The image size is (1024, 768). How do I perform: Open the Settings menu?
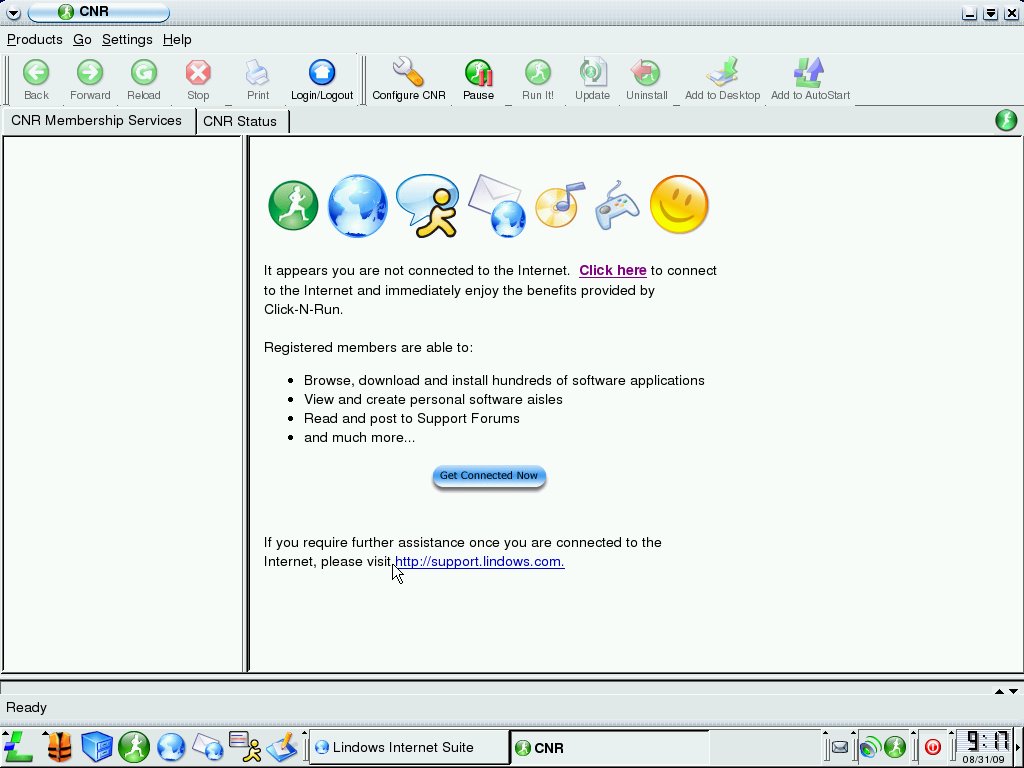(127, 40)
